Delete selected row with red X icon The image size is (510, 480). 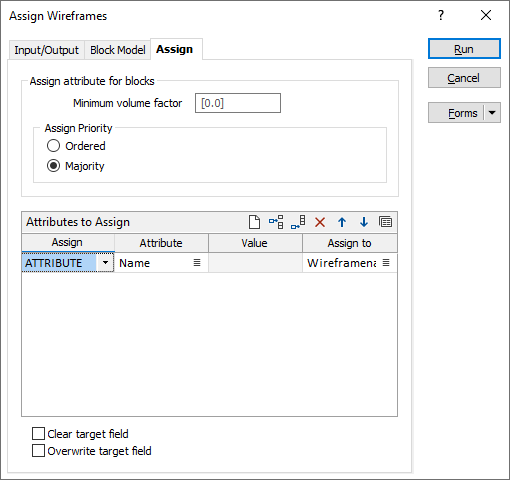point(320,222)
